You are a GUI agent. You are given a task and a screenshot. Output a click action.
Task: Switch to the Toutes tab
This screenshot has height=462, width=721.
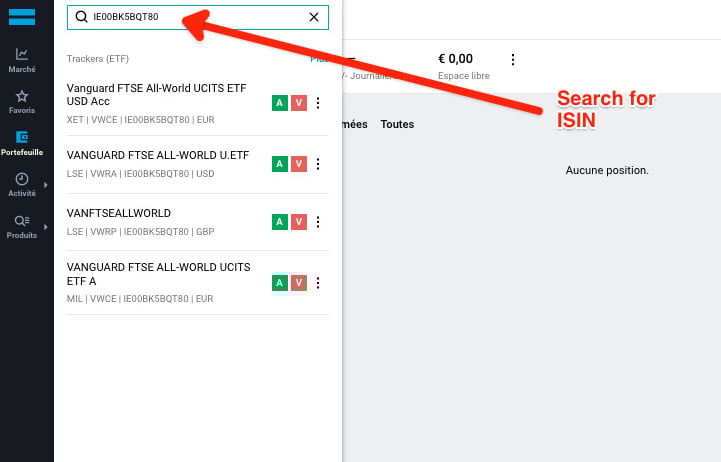pos(397,125)
